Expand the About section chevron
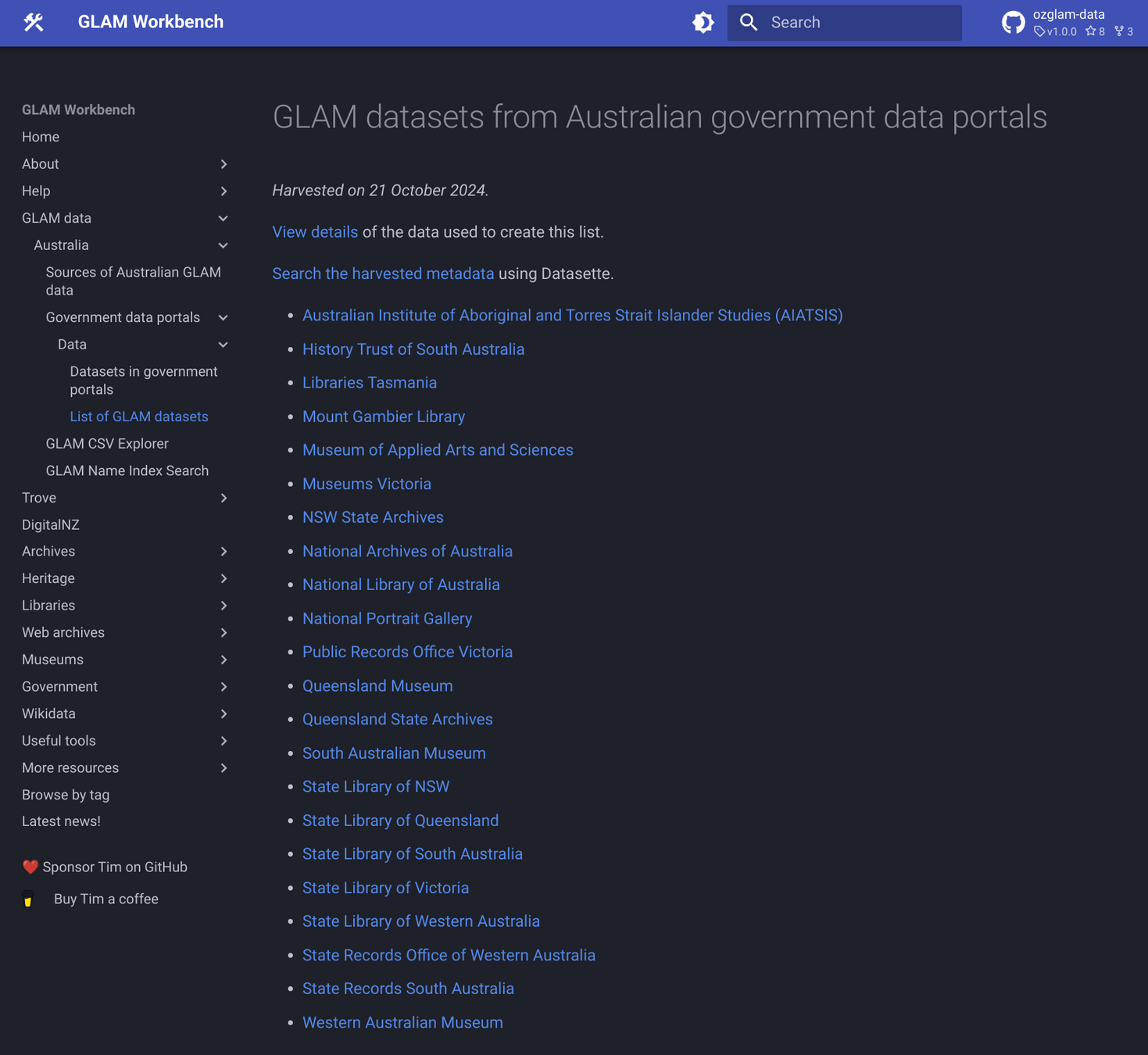The height and width of the screenshot is (1055, 1148). click(x=224, y=164)
